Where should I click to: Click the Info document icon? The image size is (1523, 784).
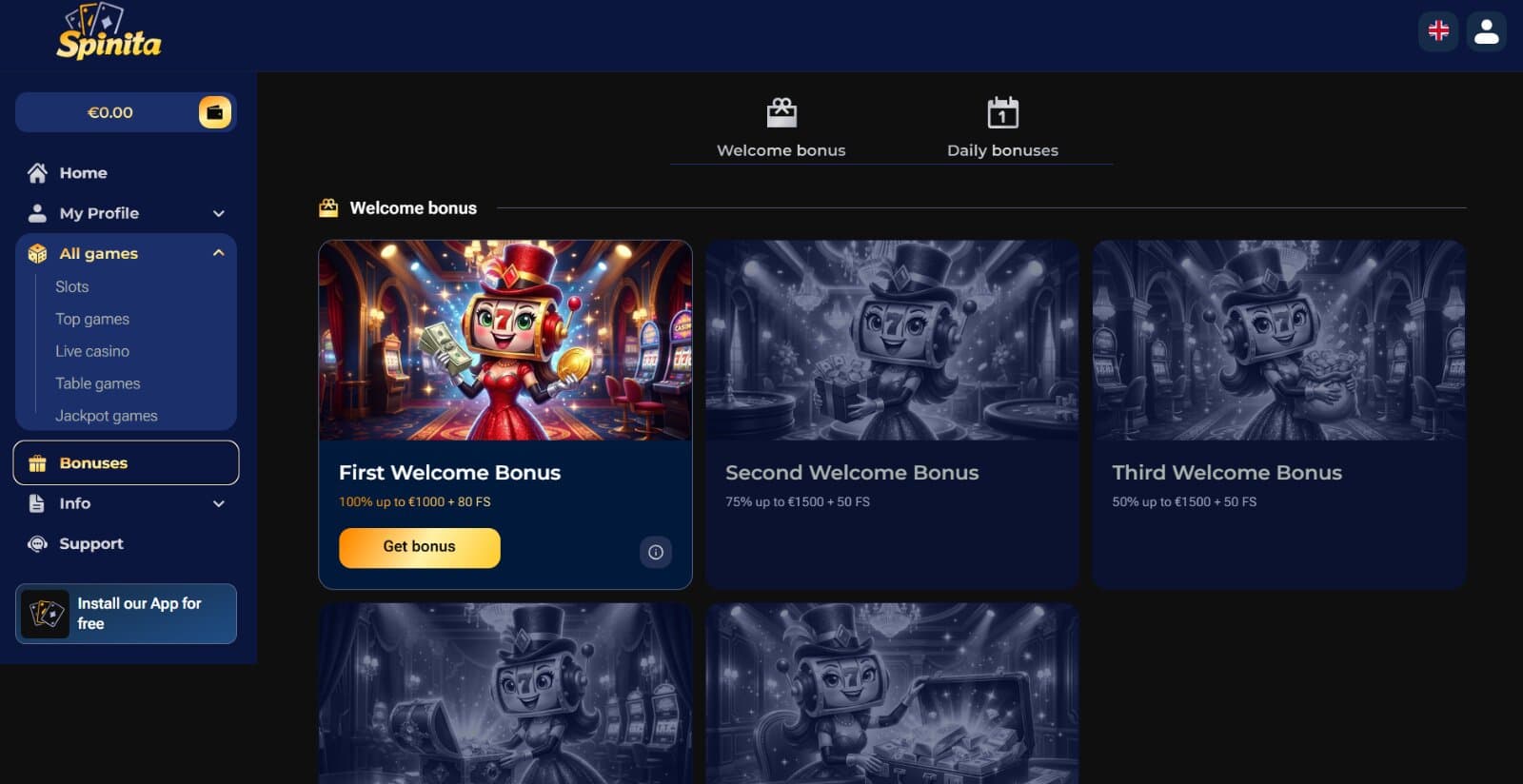(37, 503)
